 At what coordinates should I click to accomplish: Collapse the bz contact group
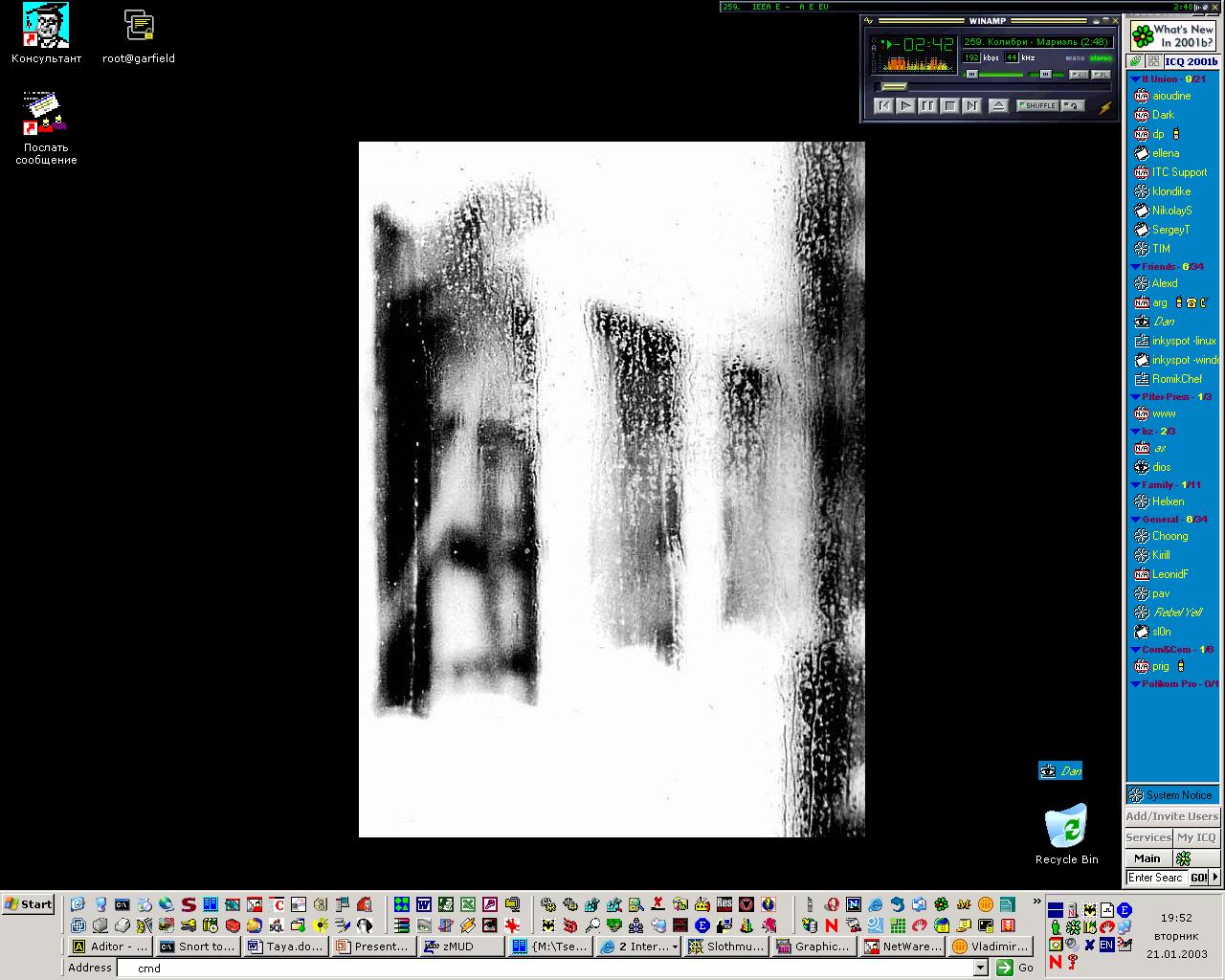click(x=1136, y=432)
